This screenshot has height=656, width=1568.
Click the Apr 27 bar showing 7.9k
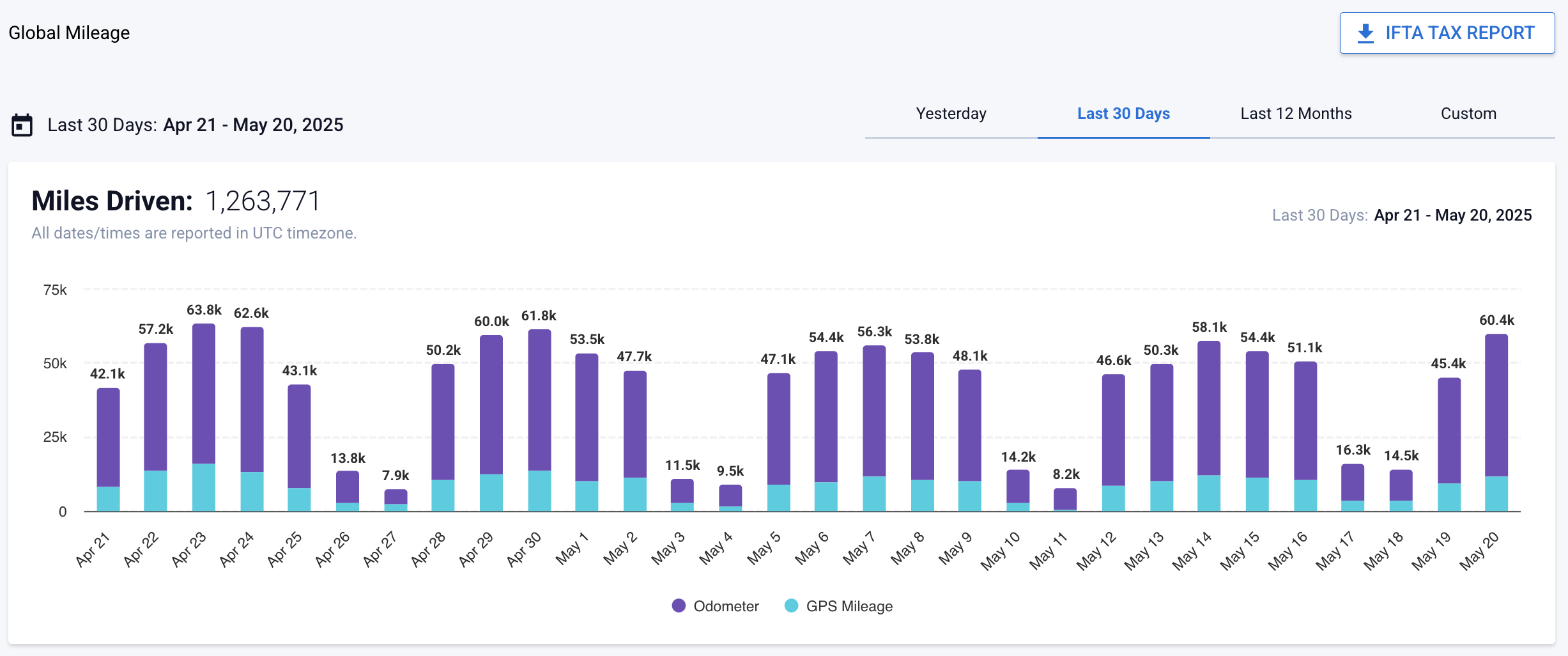pos(396,499)
